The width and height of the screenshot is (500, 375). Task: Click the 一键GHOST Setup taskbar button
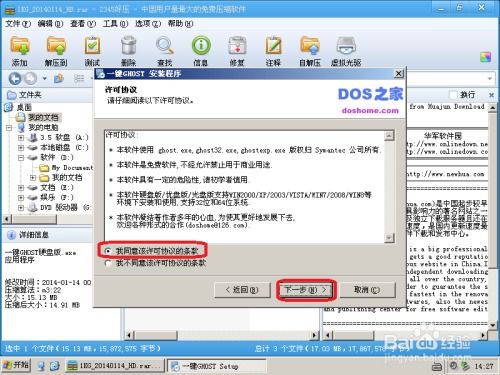click(x=216, y=366)
